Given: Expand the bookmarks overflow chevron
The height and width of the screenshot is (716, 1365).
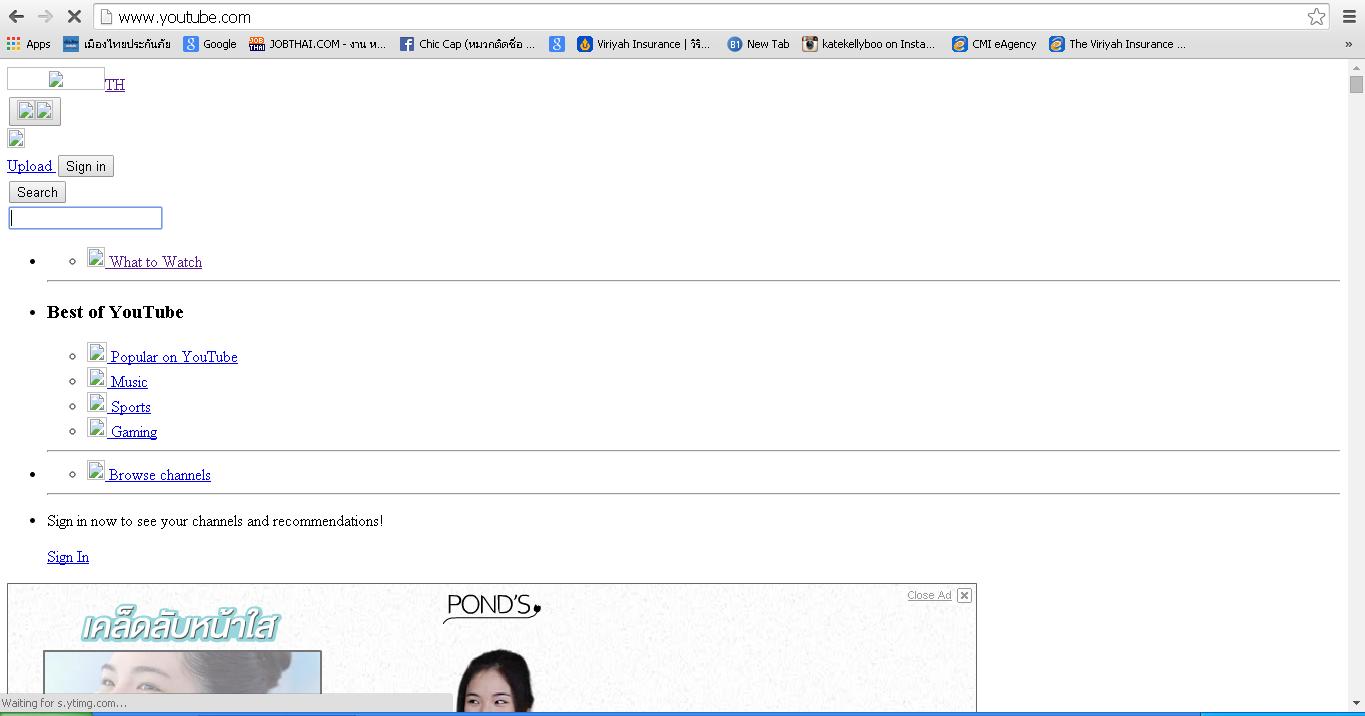Looking at the screenshot, I should tap(1348, 44).
